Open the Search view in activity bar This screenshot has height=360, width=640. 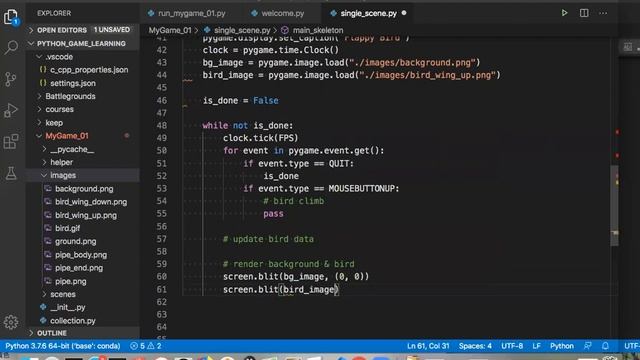point(11,47)
